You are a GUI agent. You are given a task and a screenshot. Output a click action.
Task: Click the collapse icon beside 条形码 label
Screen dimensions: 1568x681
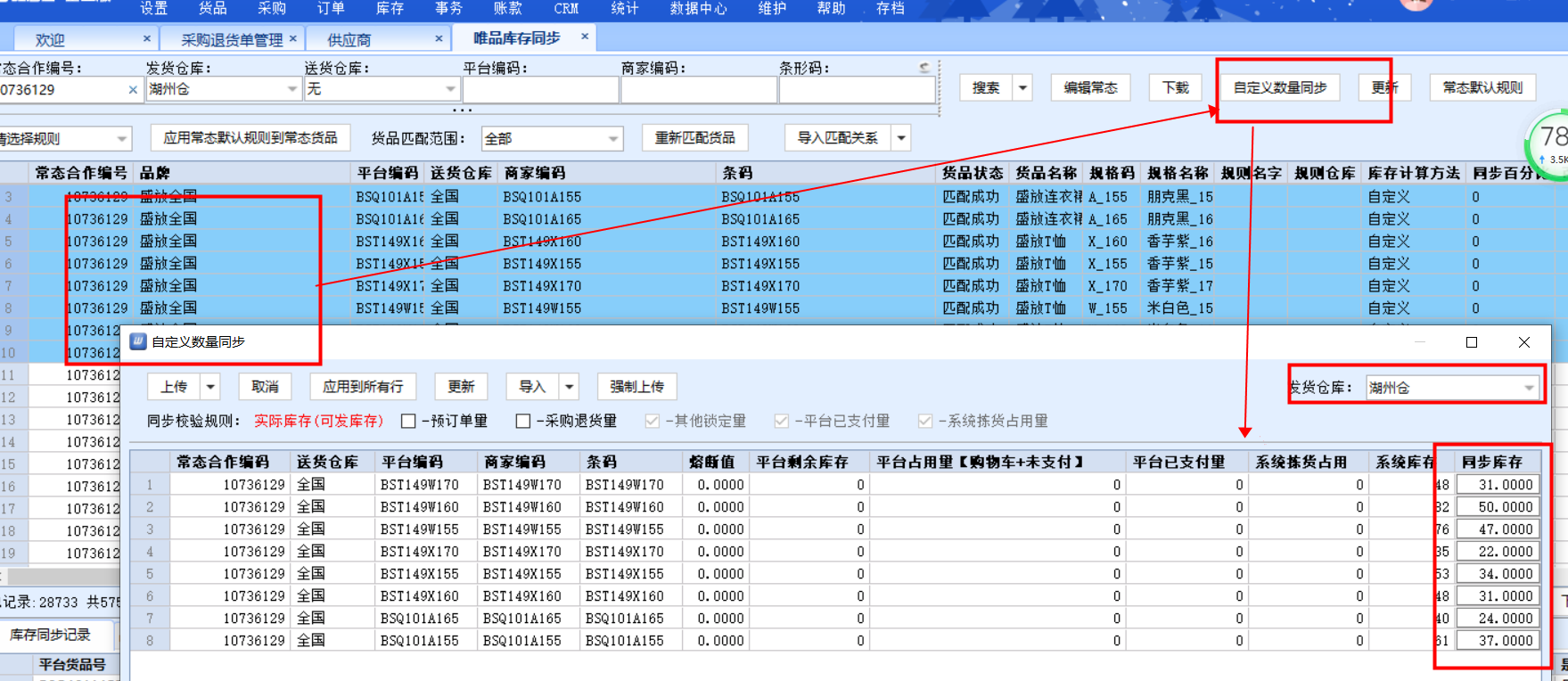(x=924, y=68)
